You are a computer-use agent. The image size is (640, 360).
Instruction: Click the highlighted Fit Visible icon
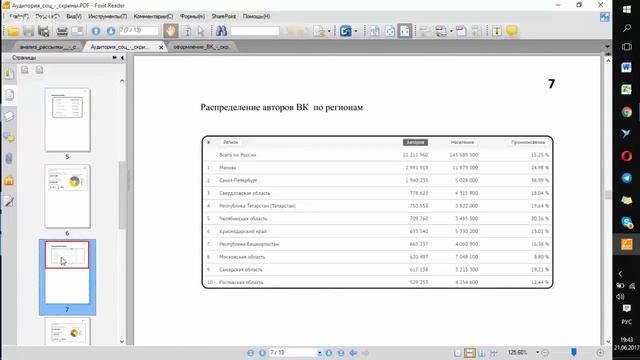404,31
